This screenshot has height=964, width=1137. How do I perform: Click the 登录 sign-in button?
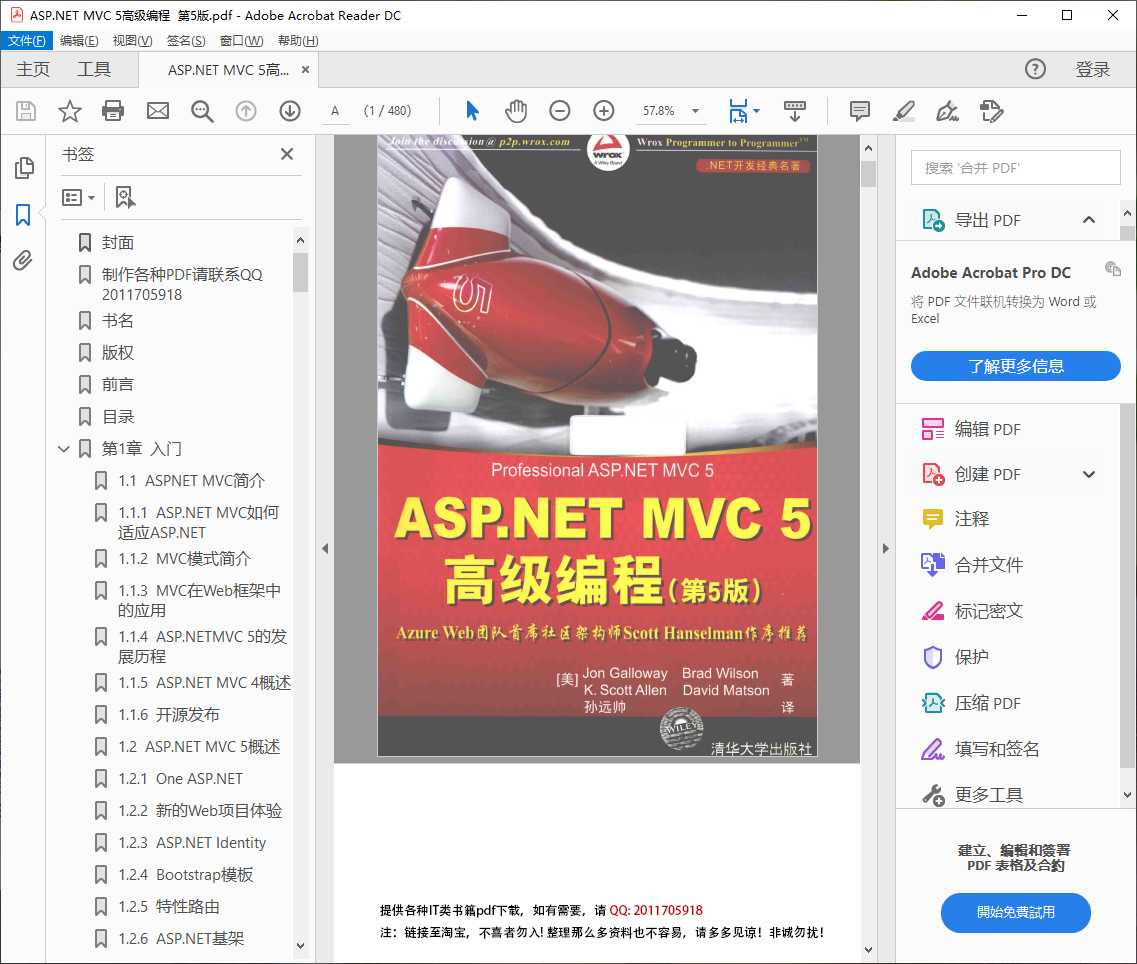(1092, 69)
